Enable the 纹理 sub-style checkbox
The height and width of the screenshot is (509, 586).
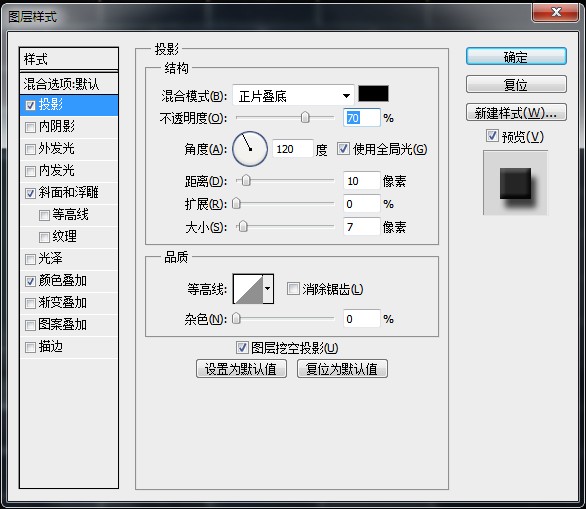[x=44, y=237]
